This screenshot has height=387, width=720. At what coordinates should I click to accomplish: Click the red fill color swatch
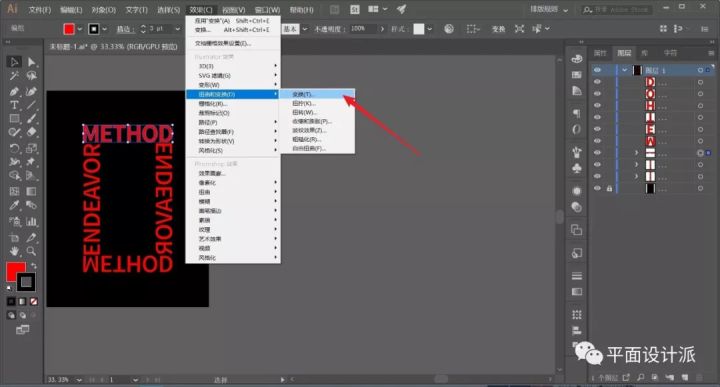pyautogui.click(x=69, y=29)
